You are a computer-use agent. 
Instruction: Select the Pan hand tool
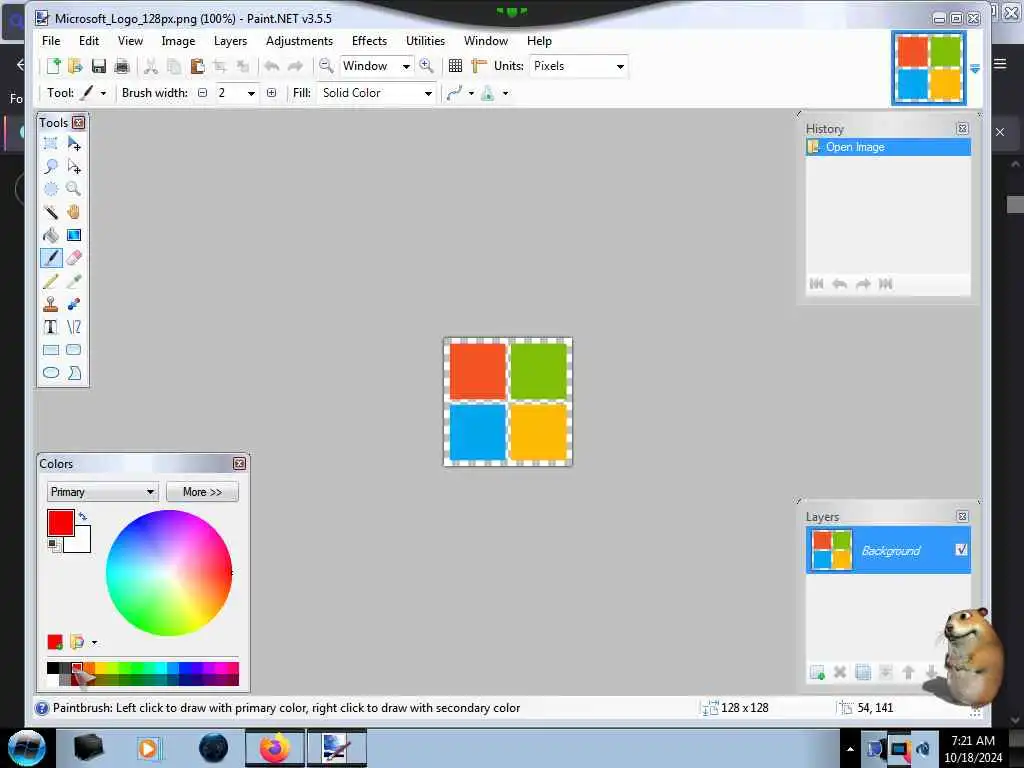click(x=74, y=212)
